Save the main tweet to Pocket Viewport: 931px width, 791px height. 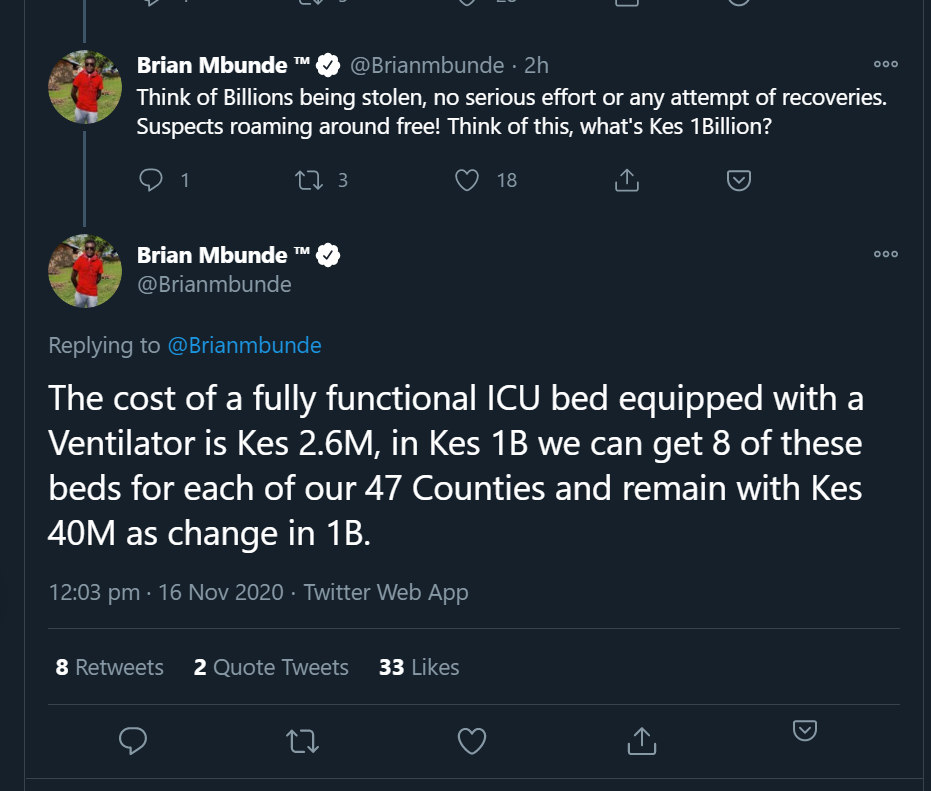point(805,731)
